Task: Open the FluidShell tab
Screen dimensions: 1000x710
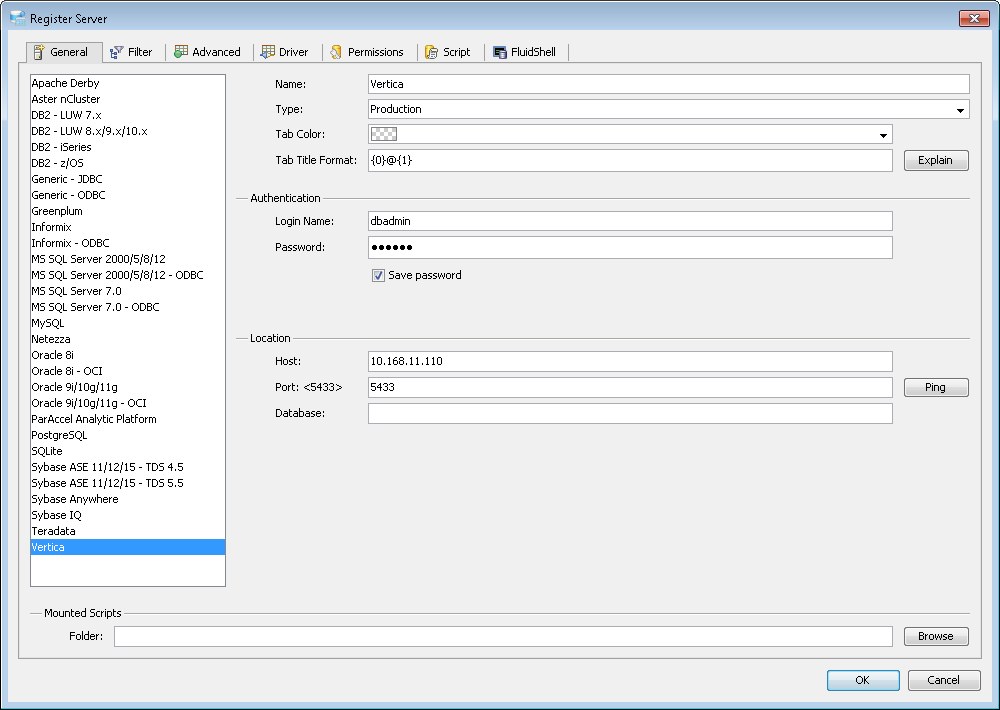Action: coord(525,52)
